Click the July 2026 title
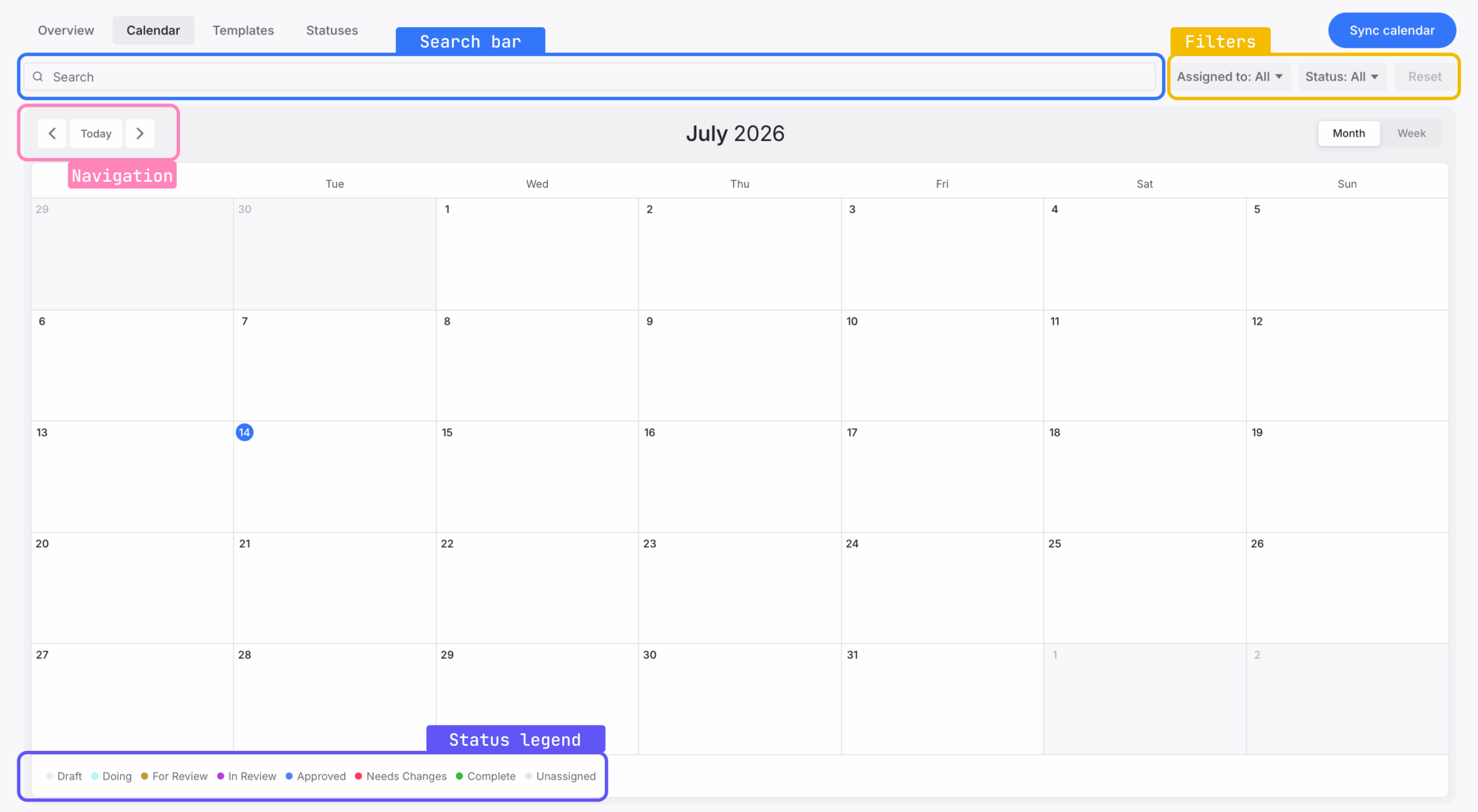 tap(735, 134)
